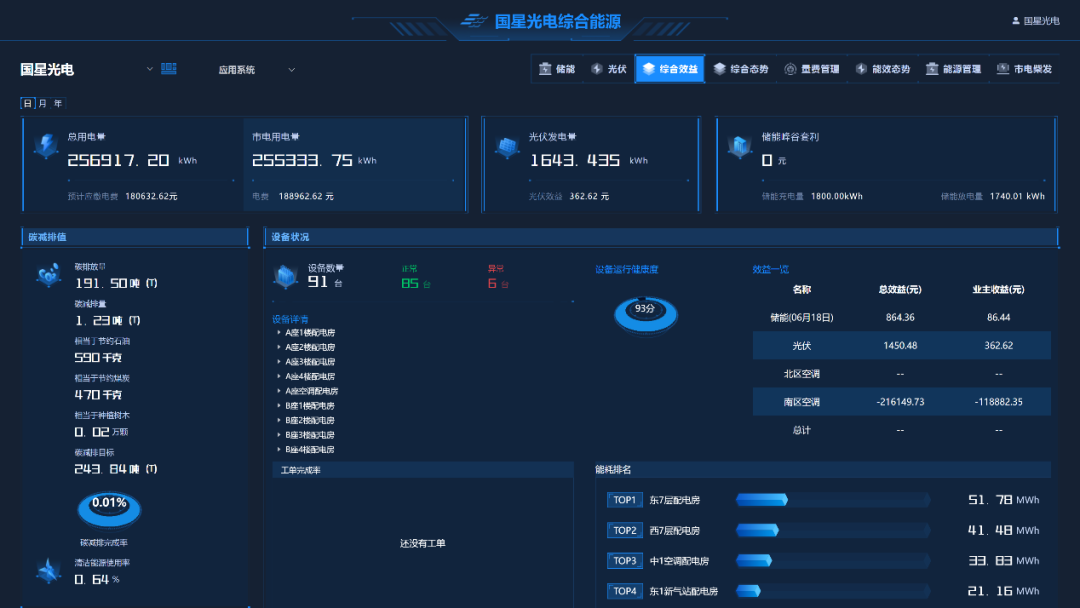Viewport: 1080px width, 608px height.
Task: Click the 93分 equipment health gauge
Action: [x=645, y=312]
